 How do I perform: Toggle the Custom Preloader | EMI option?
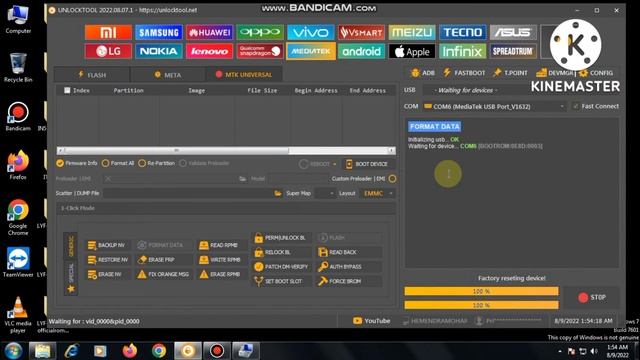pos(392,178)
